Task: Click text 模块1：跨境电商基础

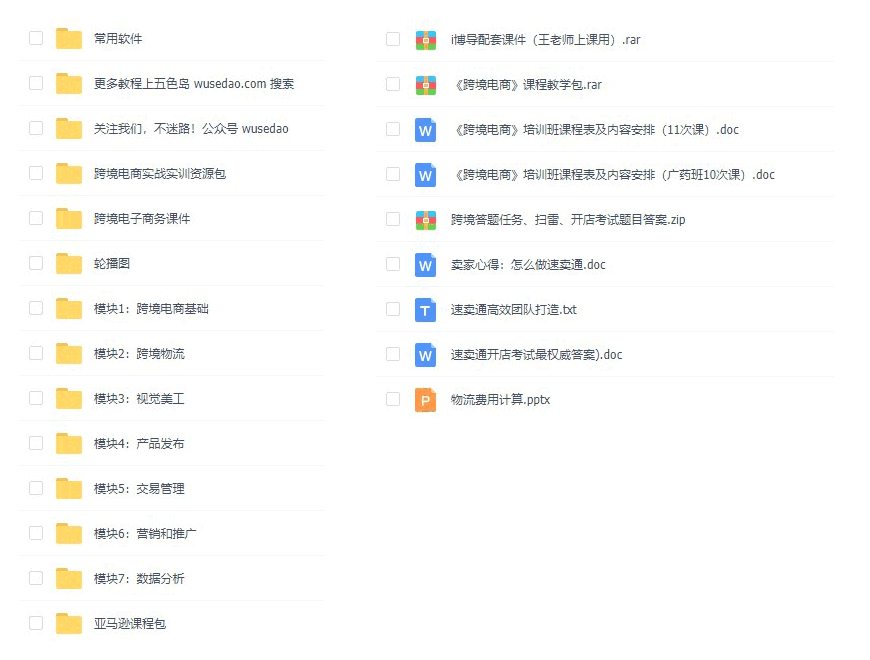Action: coord(151,308)
